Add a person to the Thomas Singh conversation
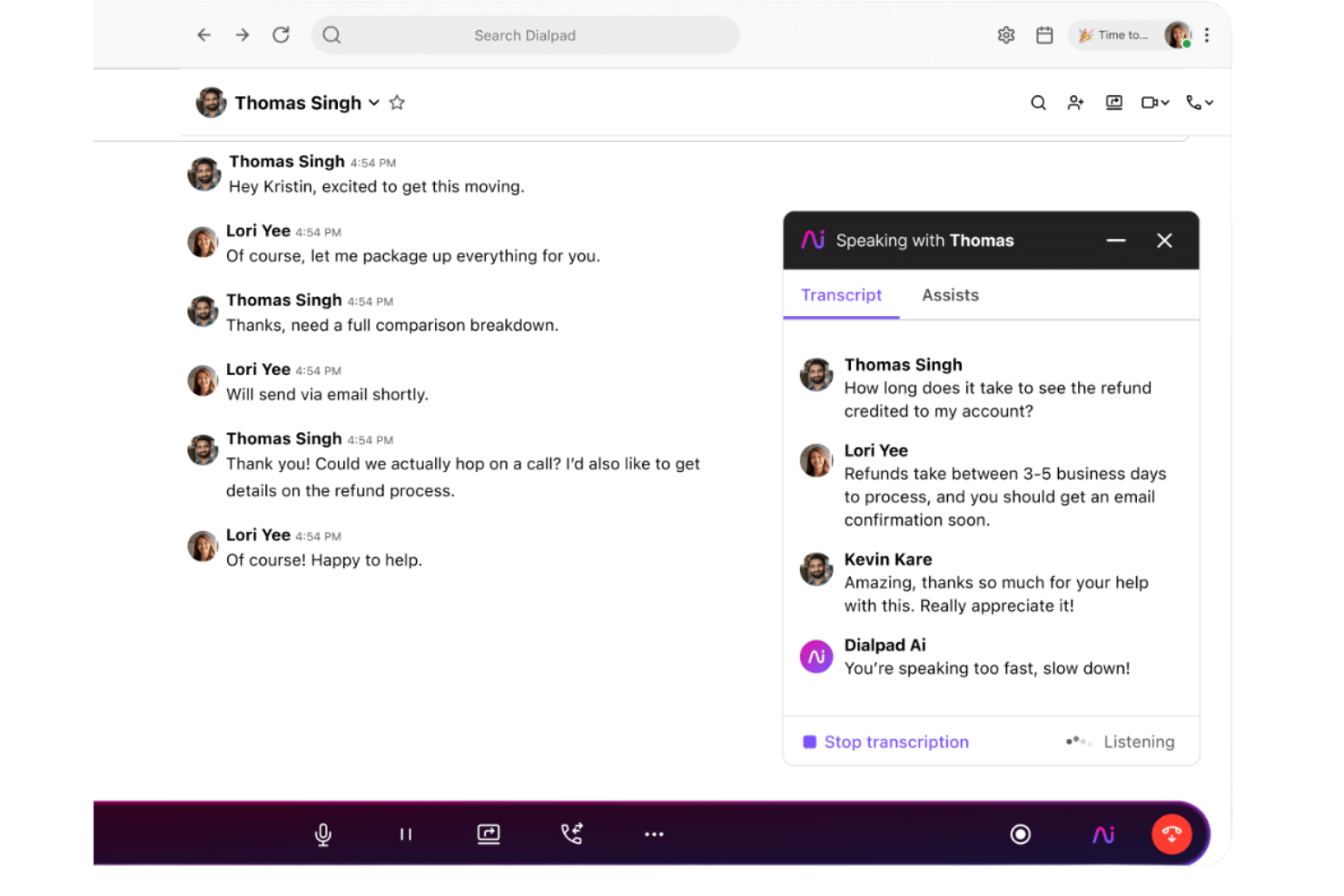The image size is (1344, 896). (1075, 103)
